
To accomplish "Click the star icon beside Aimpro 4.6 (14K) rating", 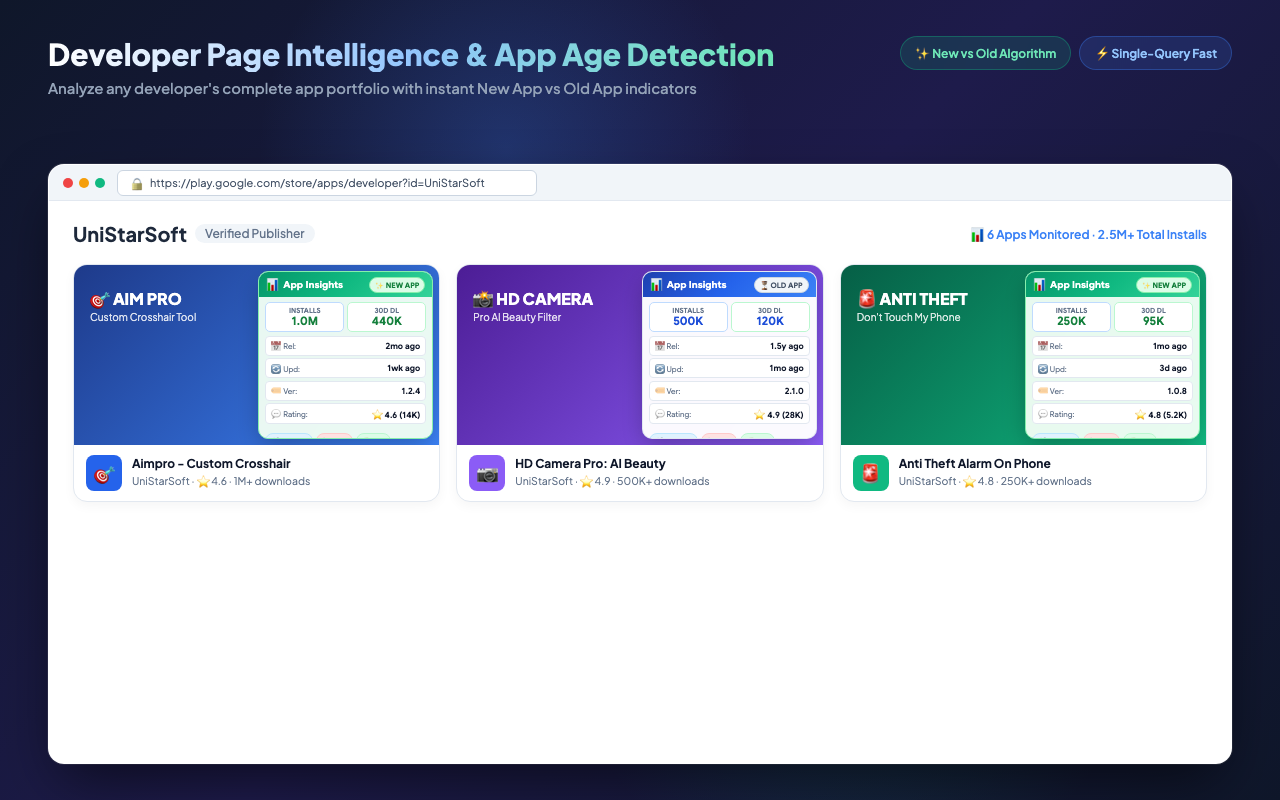I will [x=377, y=414].
